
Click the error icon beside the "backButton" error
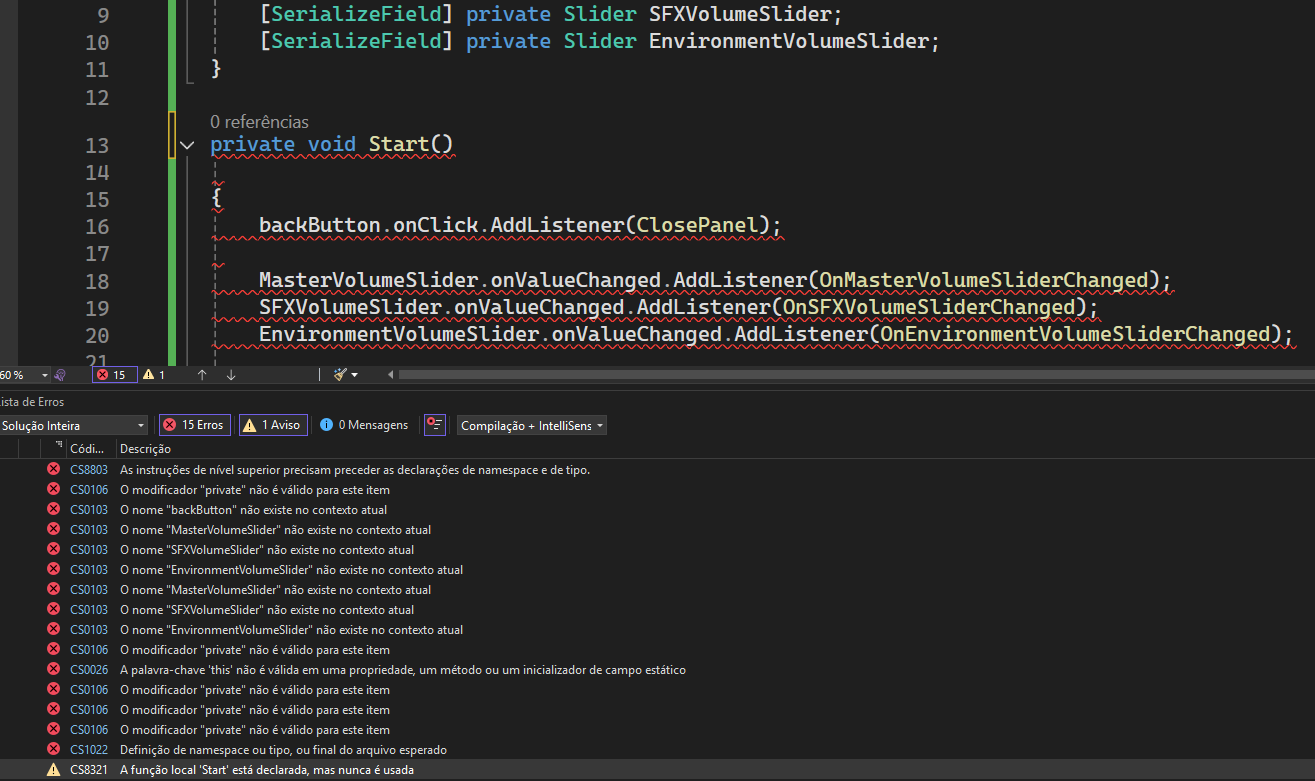tap(53, 509)
